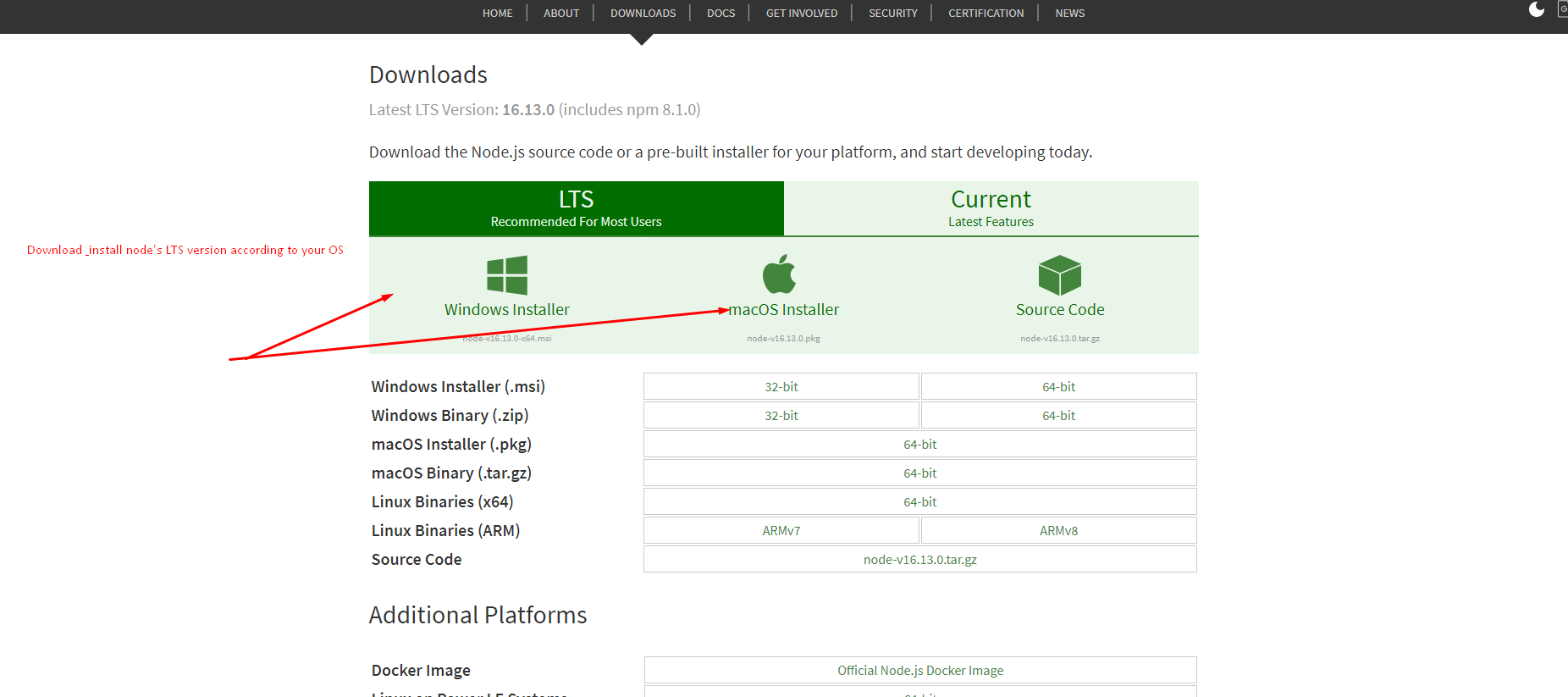Download macOS Binary (.tar.gz) 64-bit
The width and height of the screenshot is (1568, 697).
919,473
